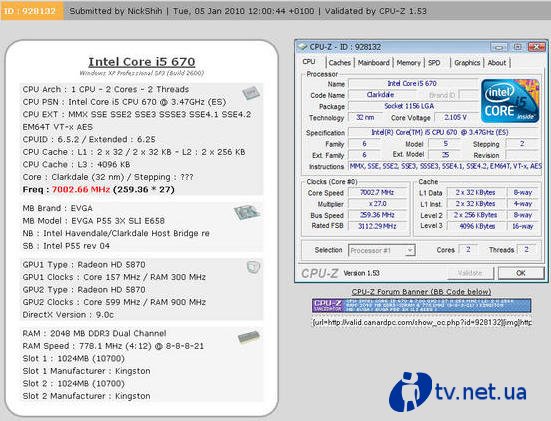Click the CPU-Z window title bar icon
This screenshot has width=551, height=421.
tap(302, 47)
